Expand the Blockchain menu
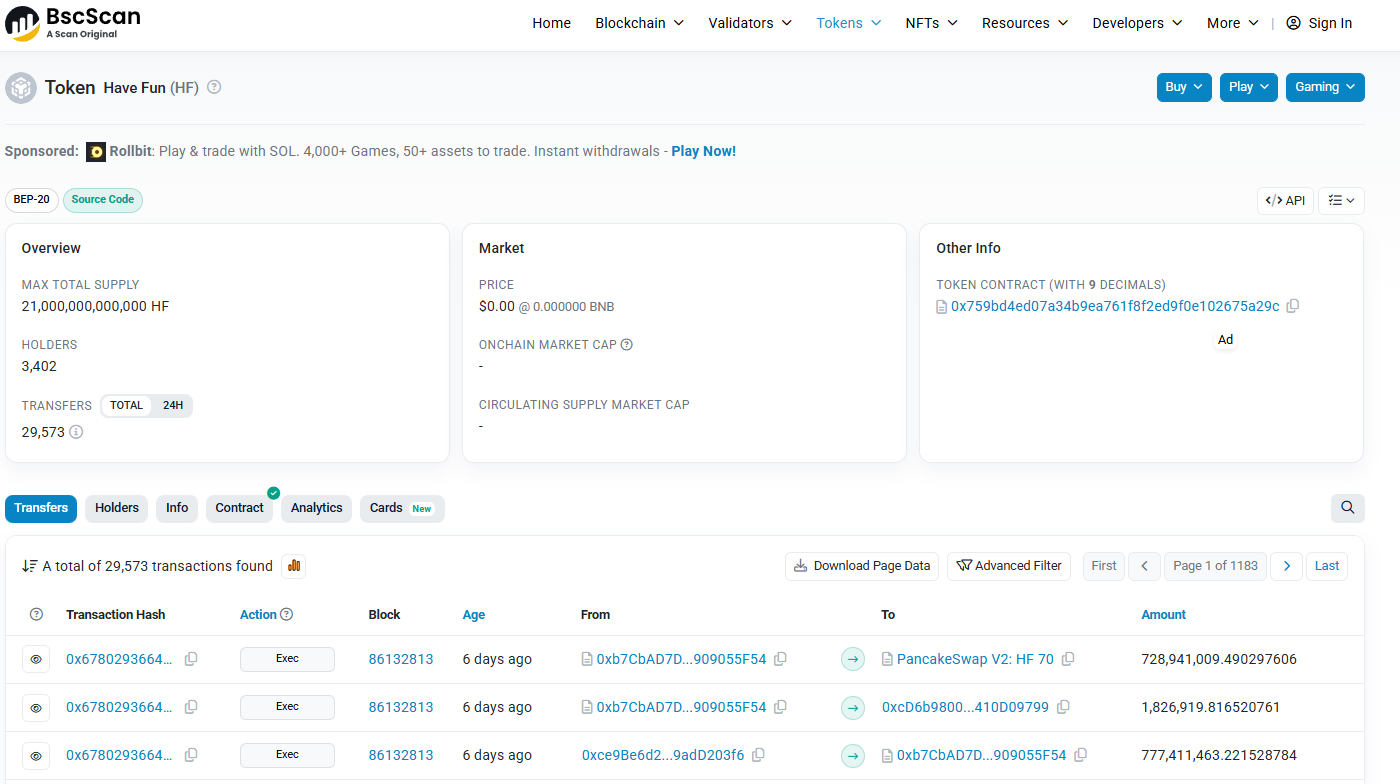 pos(639,23)
